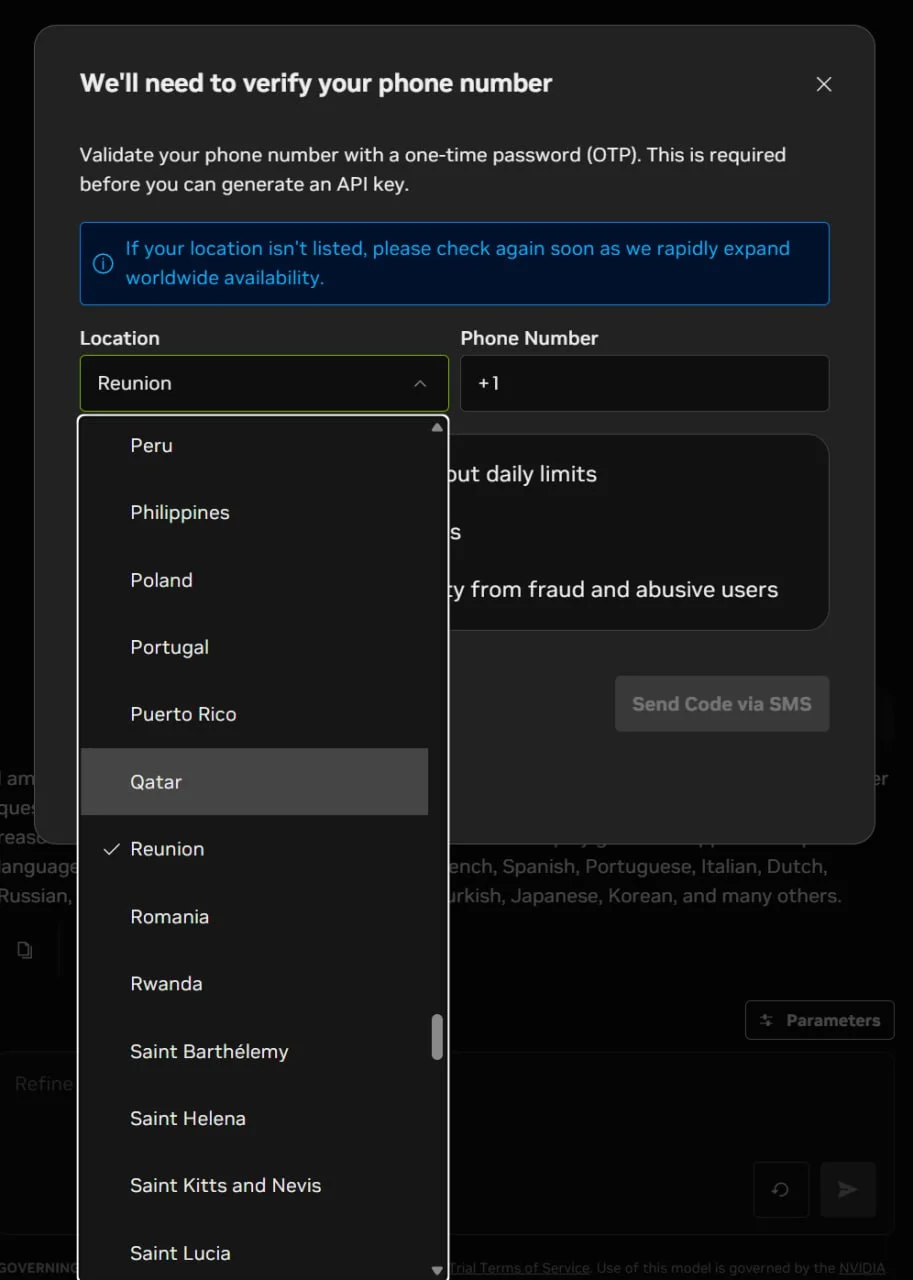Click the copy response icon
Screen dimensions: 913x1280
point(25,950)
